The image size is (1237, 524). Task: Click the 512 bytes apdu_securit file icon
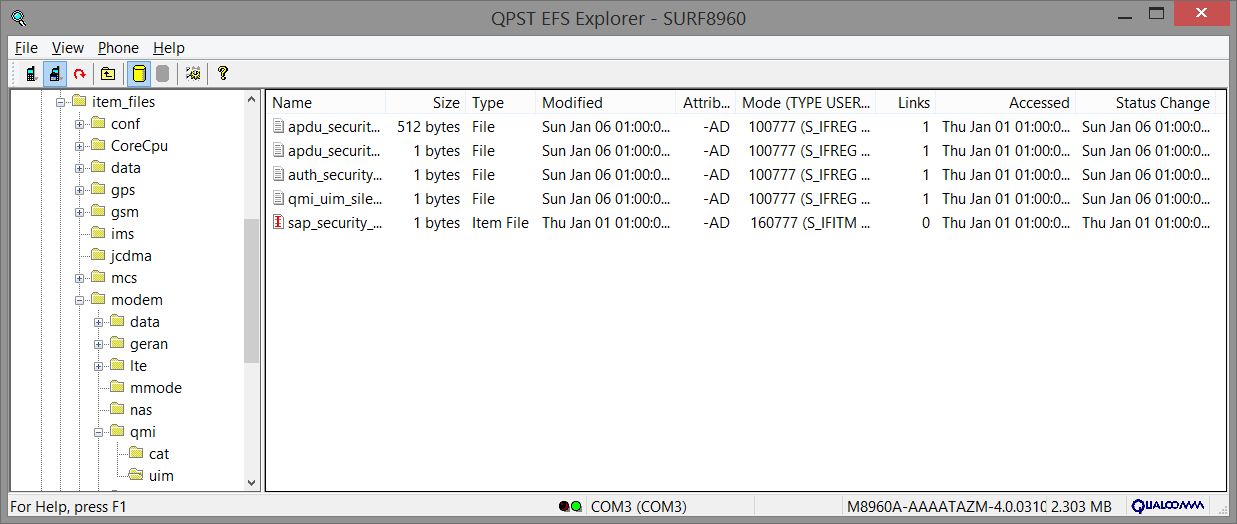[278, 126]
